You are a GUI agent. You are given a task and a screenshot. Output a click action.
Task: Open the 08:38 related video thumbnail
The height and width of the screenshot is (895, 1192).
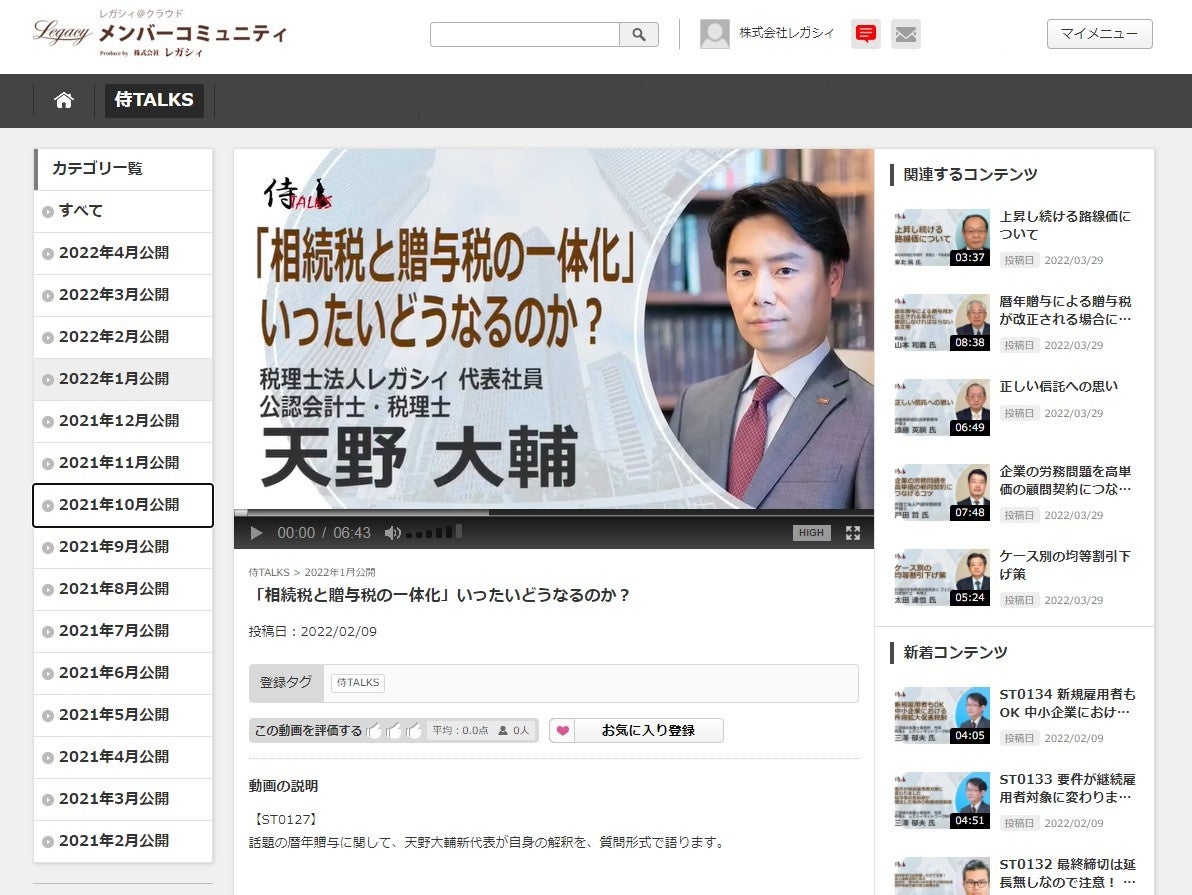942,322
